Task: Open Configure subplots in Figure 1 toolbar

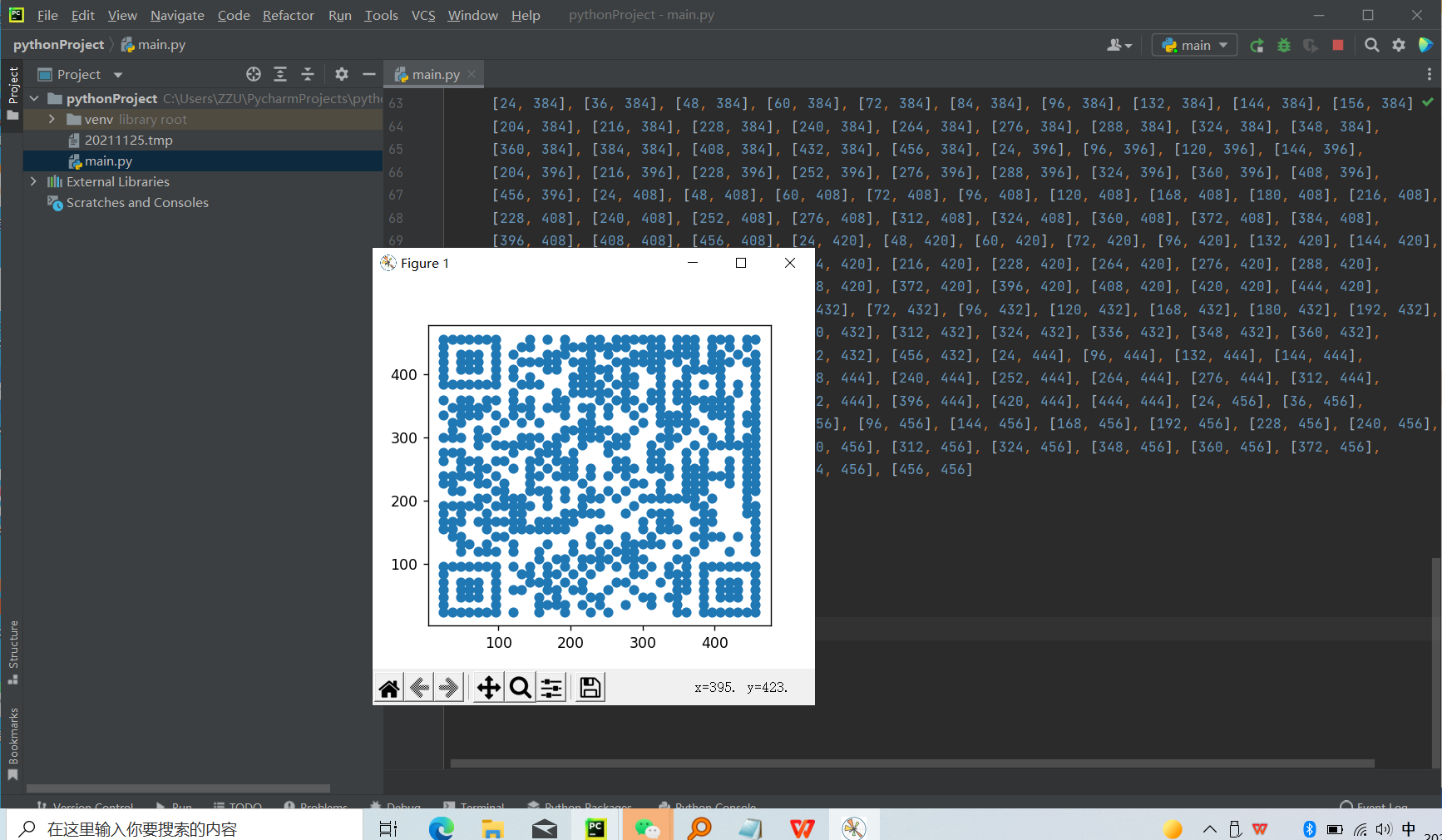Action: coord(551,688)
